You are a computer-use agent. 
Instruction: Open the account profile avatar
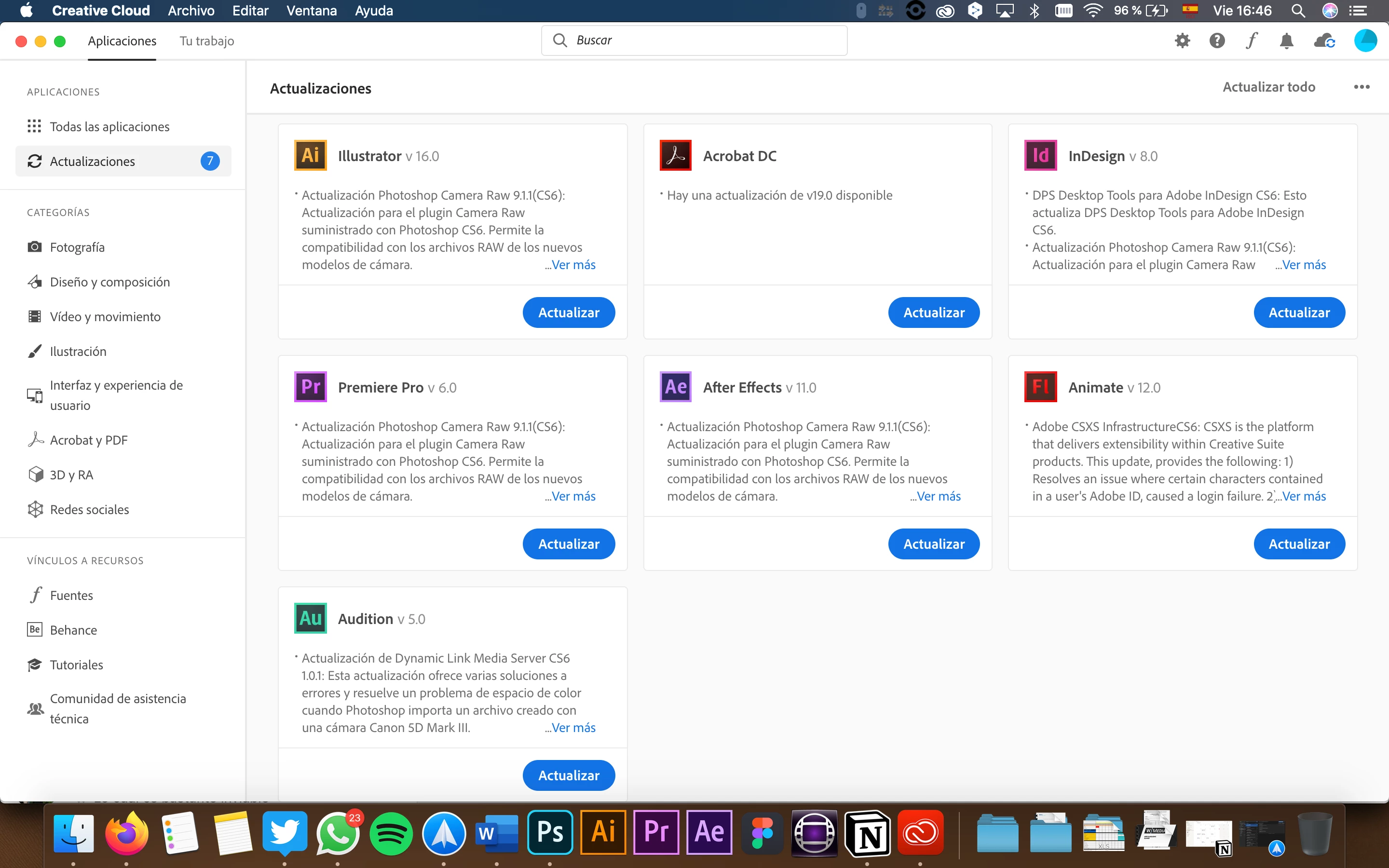[x=1365, y=41]
